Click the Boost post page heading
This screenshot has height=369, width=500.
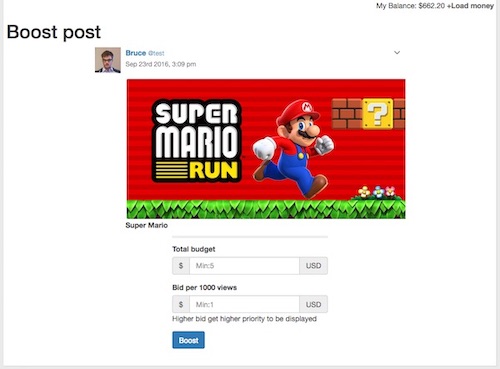[x=54, y=32]
